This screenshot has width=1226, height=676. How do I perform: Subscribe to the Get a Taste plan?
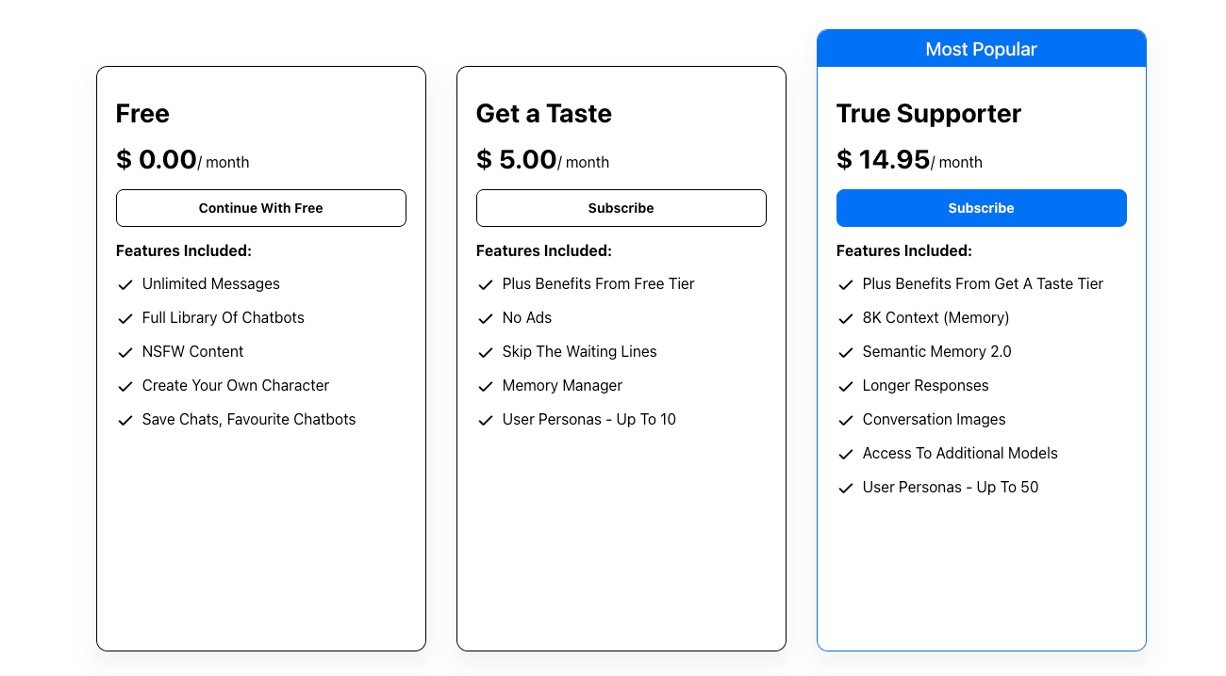click(x=621, y=208)
